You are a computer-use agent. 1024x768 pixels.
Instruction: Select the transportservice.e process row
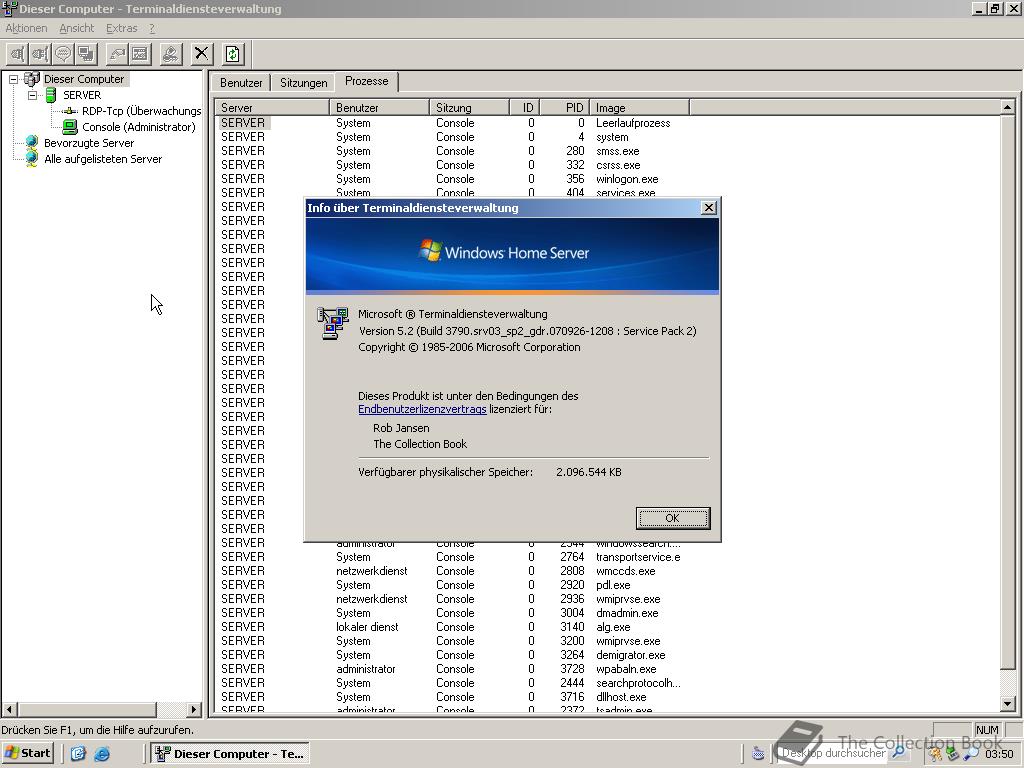[x=607, y=557]
